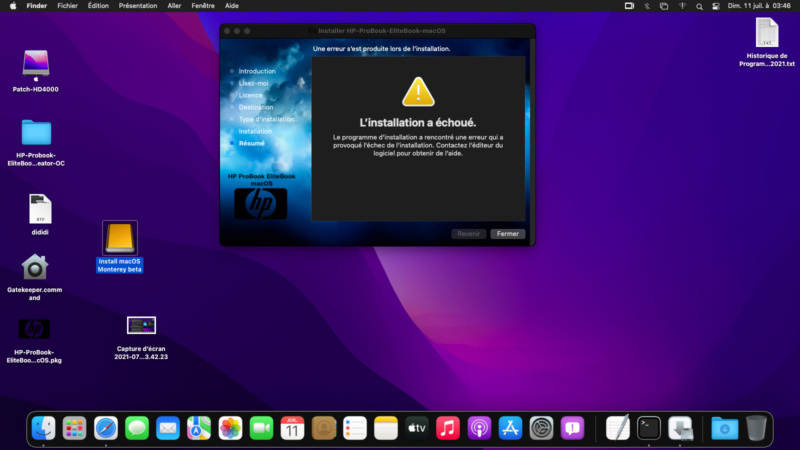Select the HP-ProBook-EliteBoo...cOS.pkg desktop file
The image size is (800, 450).
[x=34, y=329]
